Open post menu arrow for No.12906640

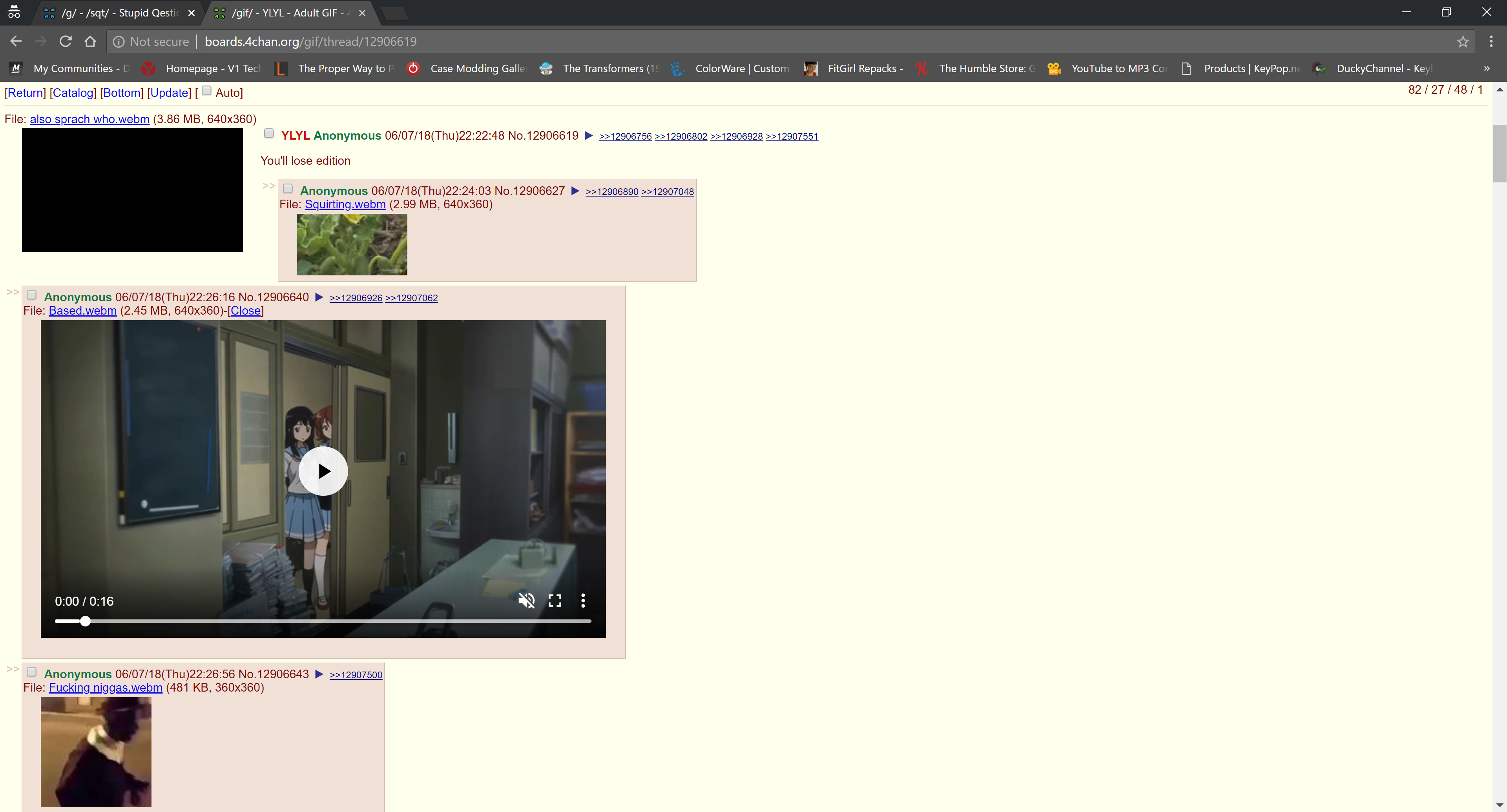[319, 297]
